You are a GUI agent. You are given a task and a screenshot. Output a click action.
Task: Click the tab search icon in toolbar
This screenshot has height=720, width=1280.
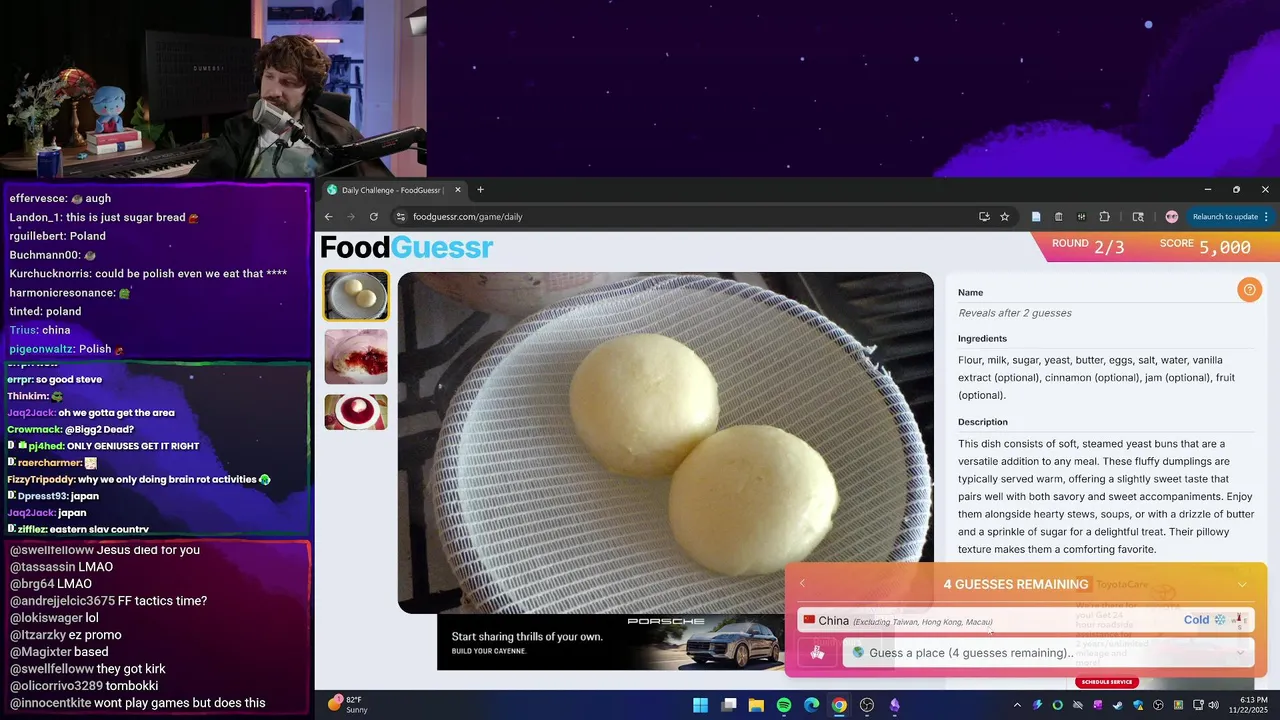1138,216
